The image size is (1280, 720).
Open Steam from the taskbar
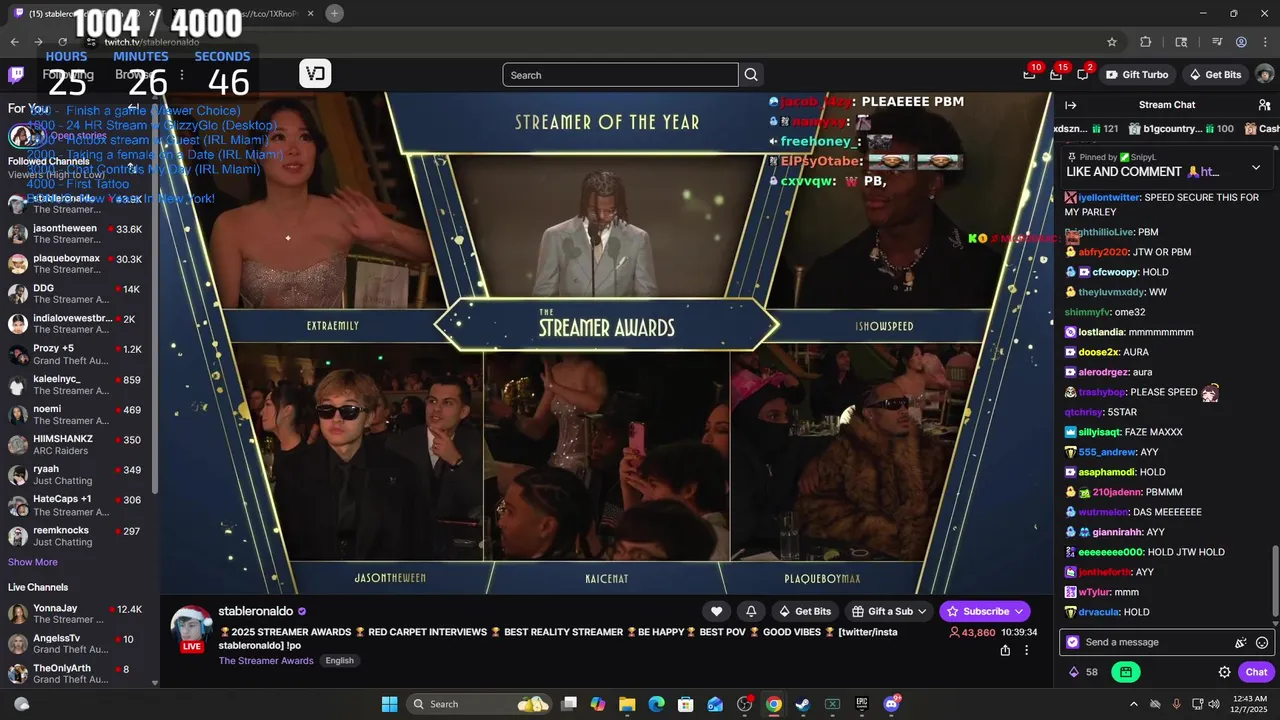tap(802, 704)
